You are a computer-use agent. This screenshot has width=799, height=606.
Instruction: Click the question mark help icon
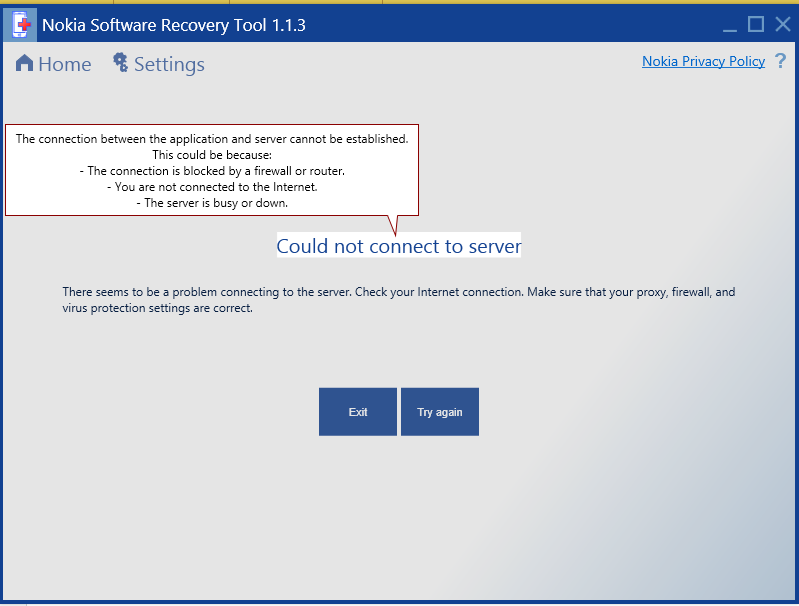[780, 61]
